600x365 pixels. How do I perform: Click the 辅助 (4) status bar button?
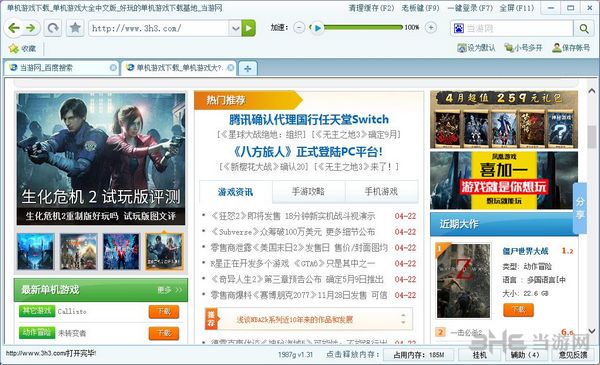[x=525, y=355]
